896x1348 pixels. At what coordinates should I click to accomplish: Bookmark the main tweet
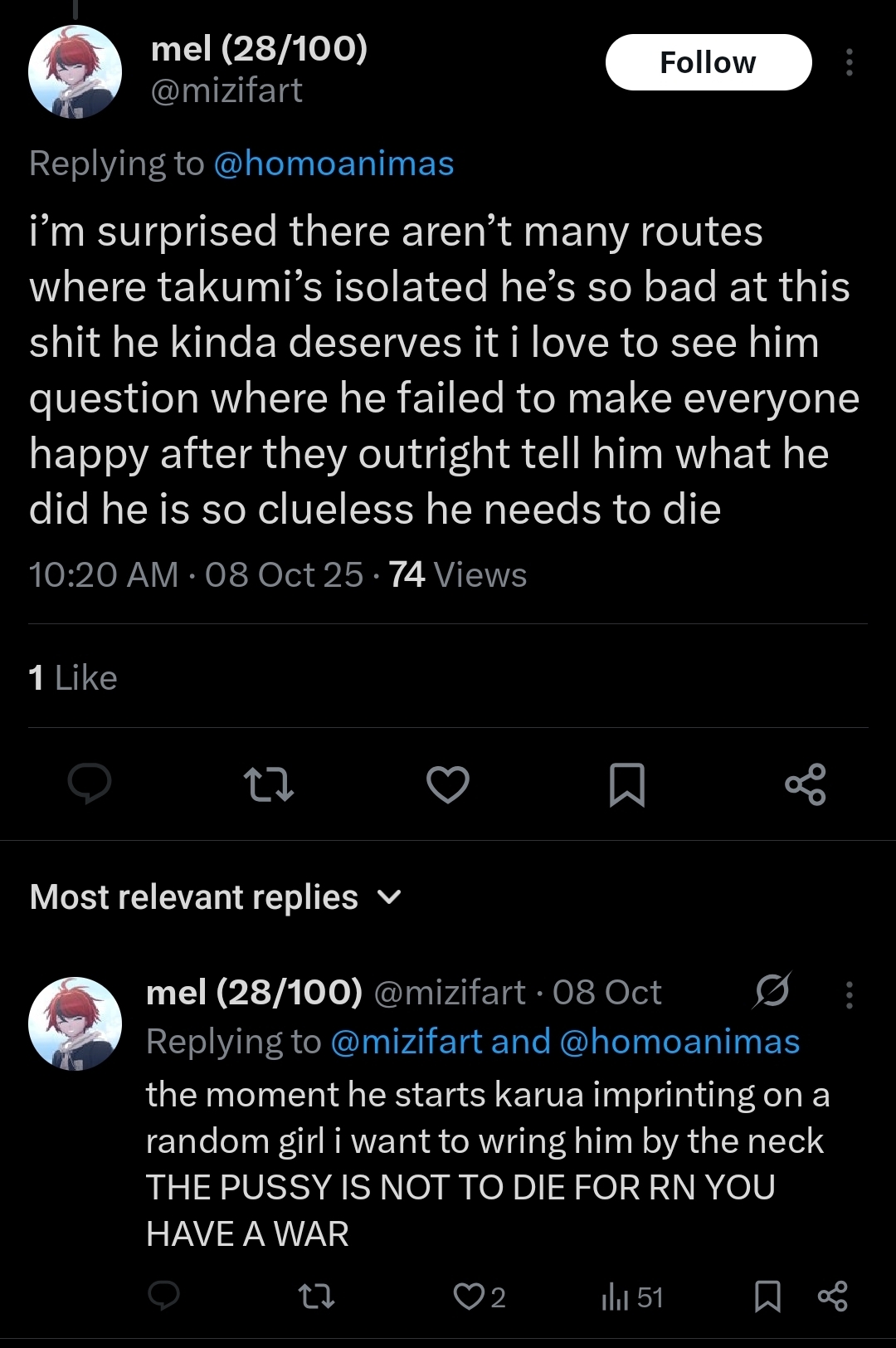626,784
